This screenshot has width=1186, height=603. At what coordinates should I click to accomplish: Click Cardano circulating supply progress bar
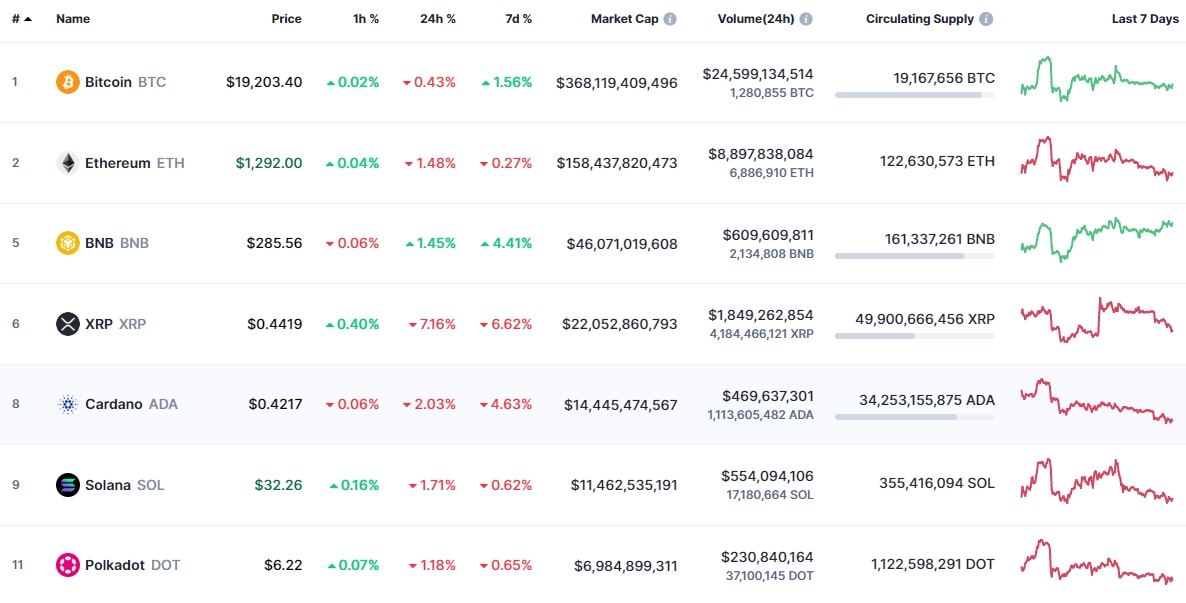point(914,417)
